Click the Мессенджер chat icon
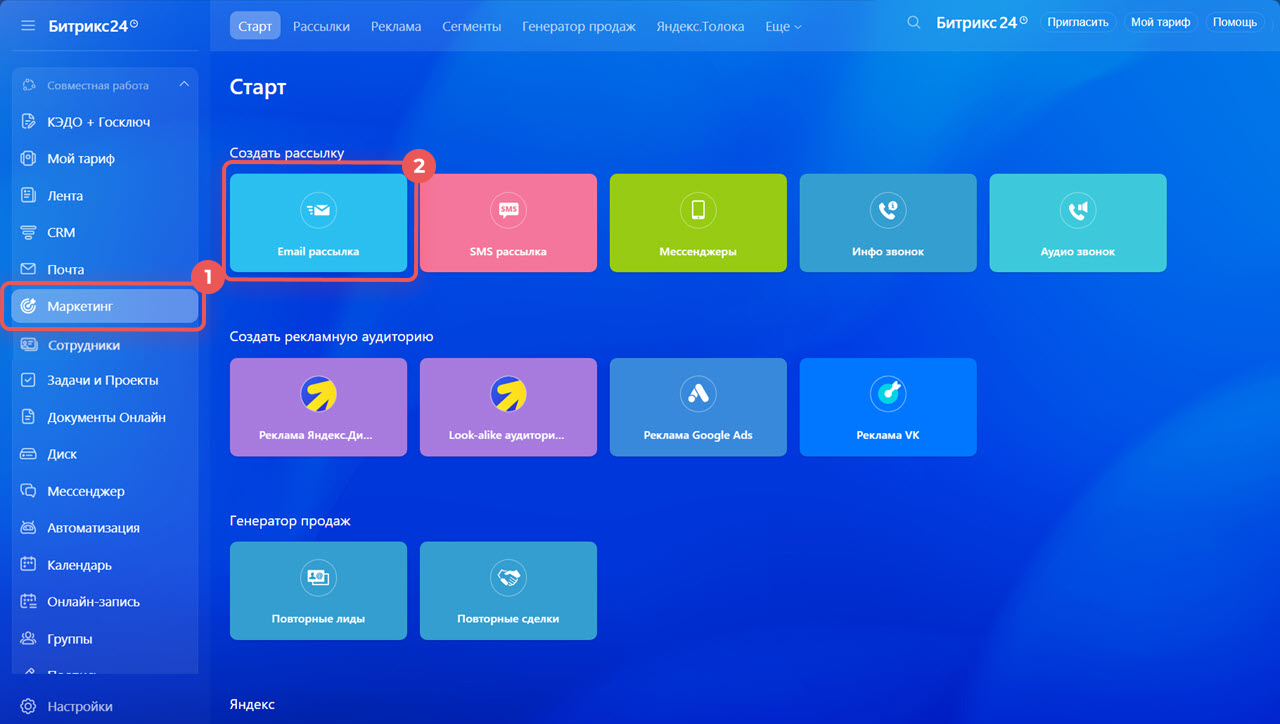This screenshot has width=1280, height=724. [28, 492]
